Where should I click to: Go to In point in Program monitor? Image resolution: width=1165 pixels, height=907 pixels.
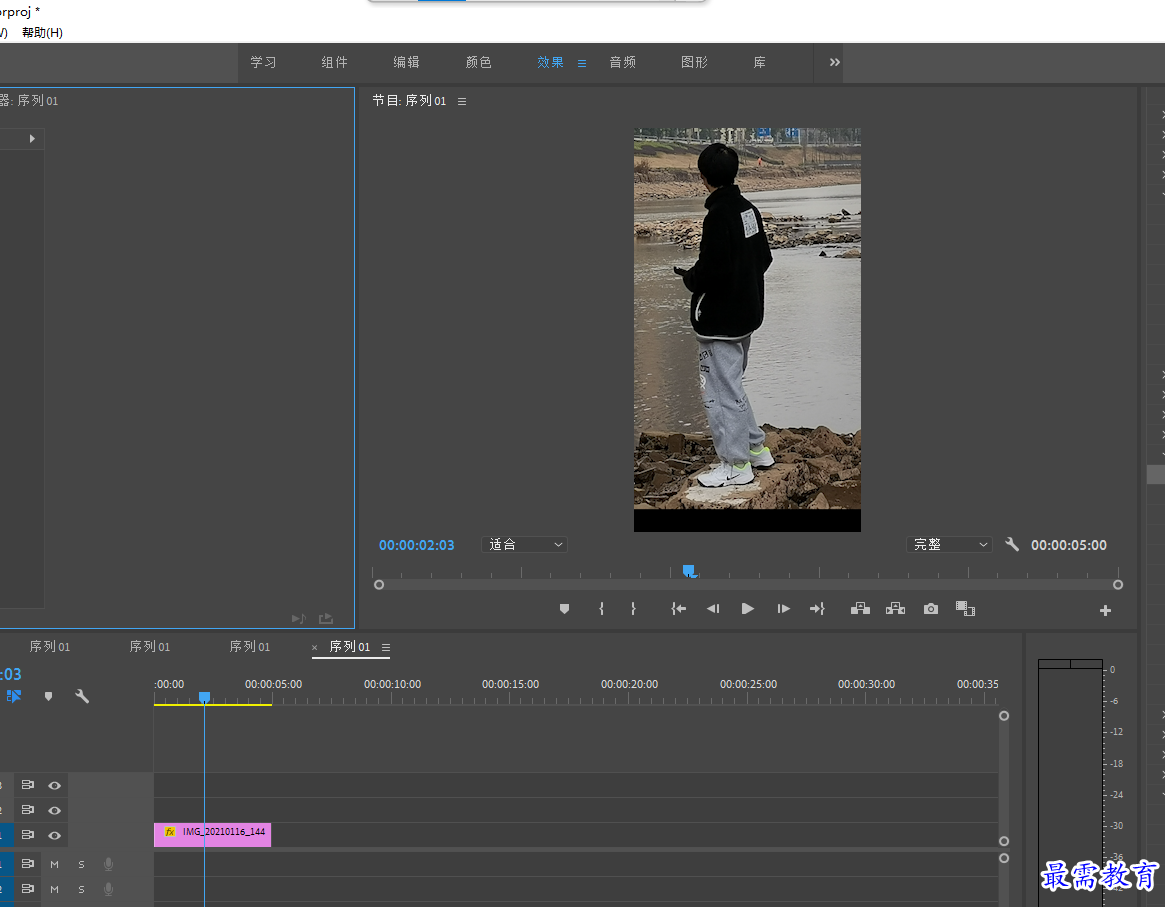pyautogui.click(x=678, y=609)
